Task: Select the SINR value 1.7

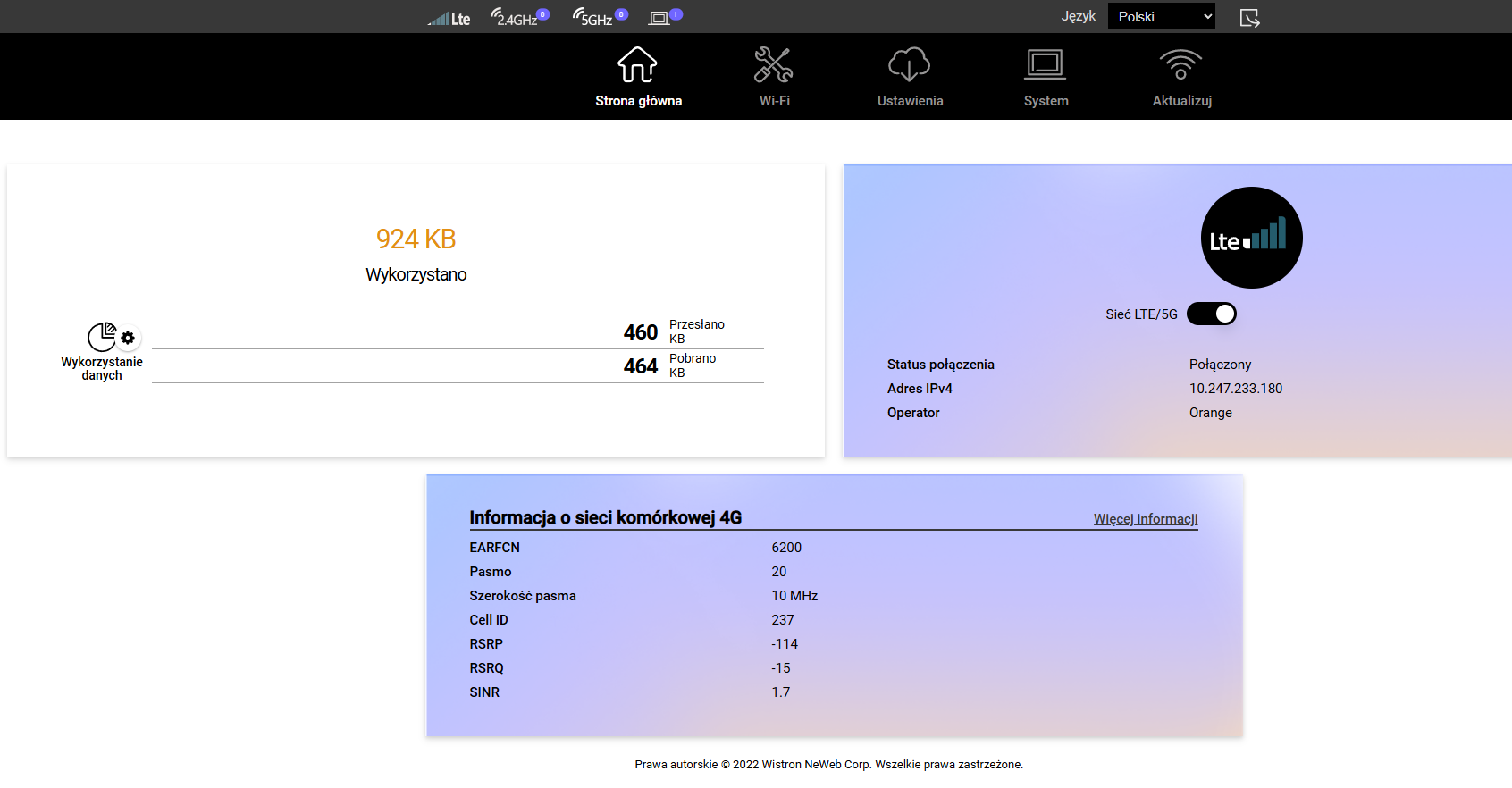Action: point(781,692)
